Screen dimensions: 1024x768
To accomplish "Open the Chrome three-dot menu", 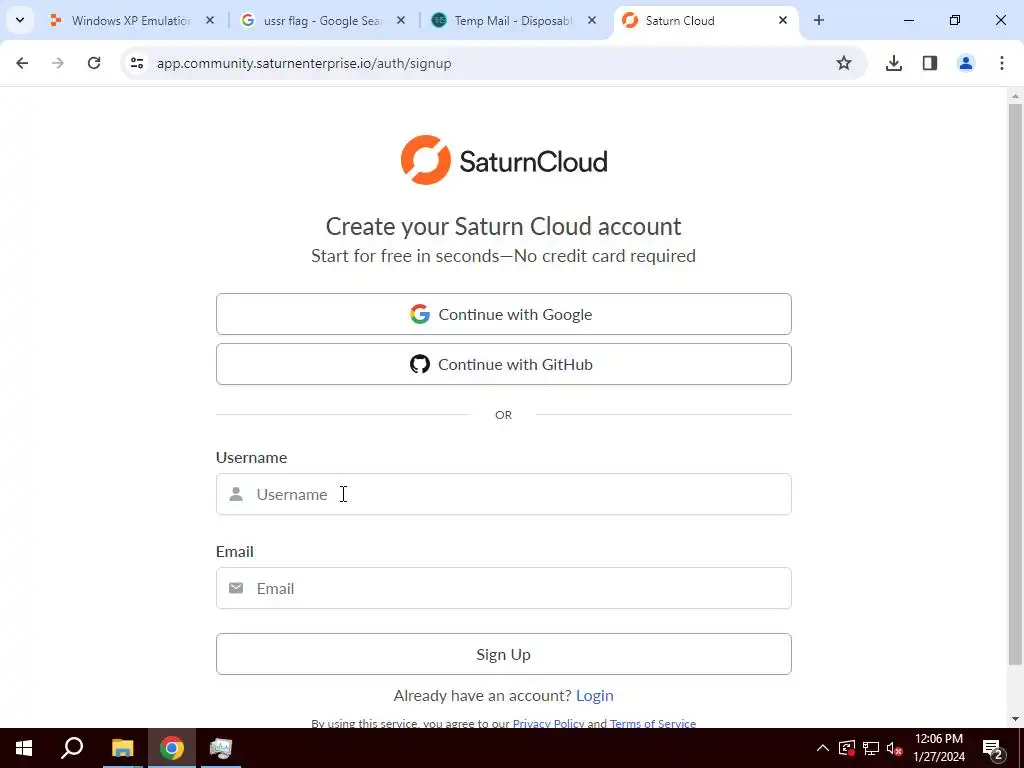I will 1002,63.
